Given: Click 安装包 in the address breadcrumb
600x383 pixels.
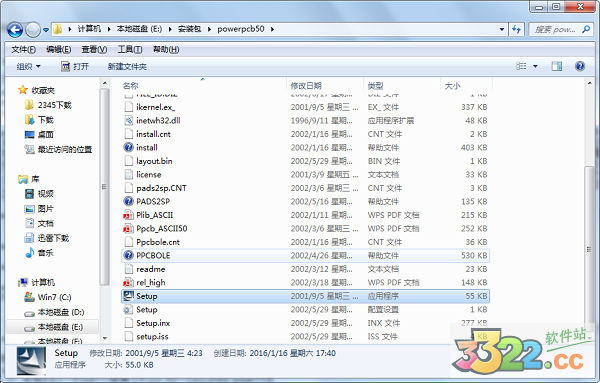Looking at the screenshot, I should point(189,29).
